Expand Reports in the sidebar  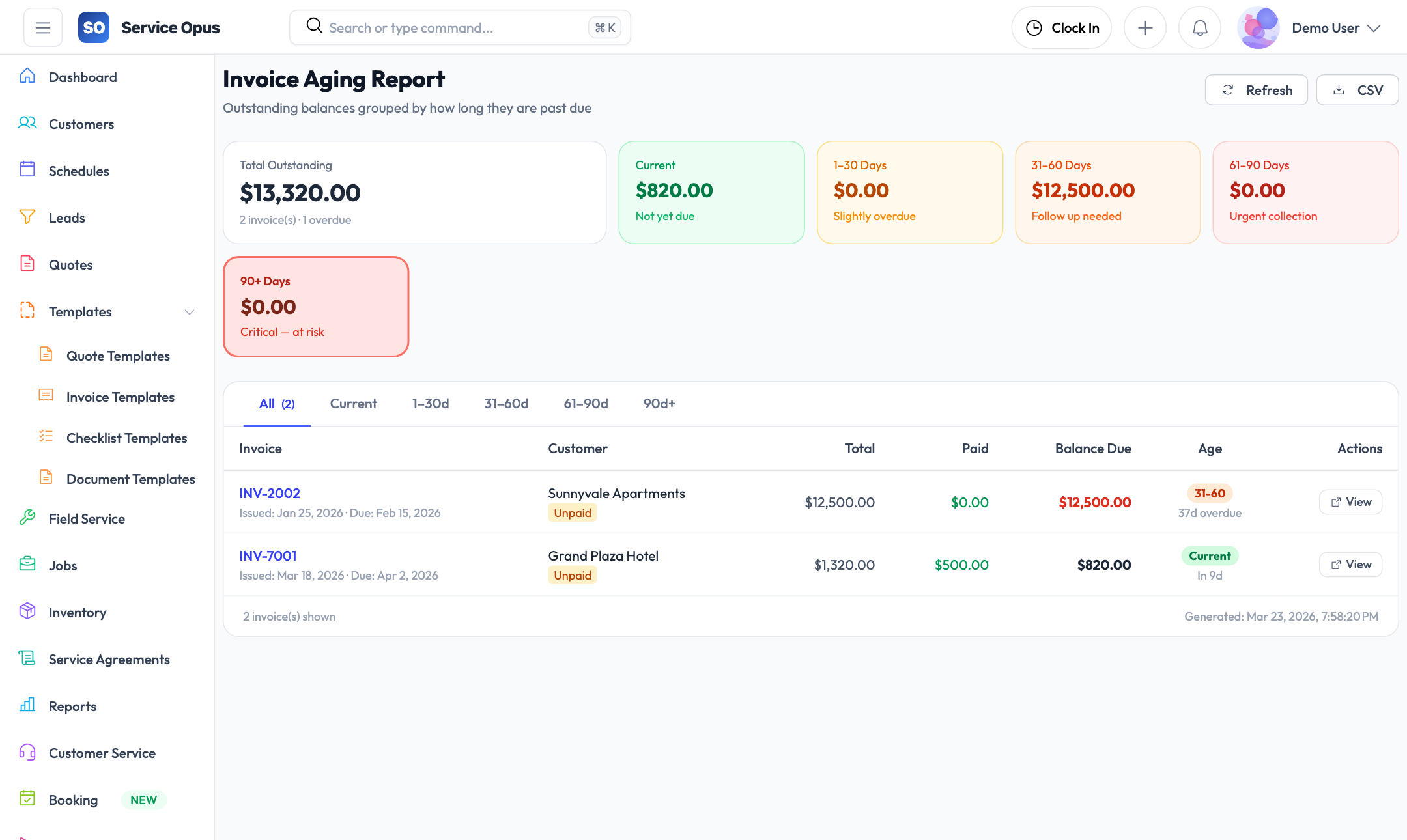tap(72, 706)
